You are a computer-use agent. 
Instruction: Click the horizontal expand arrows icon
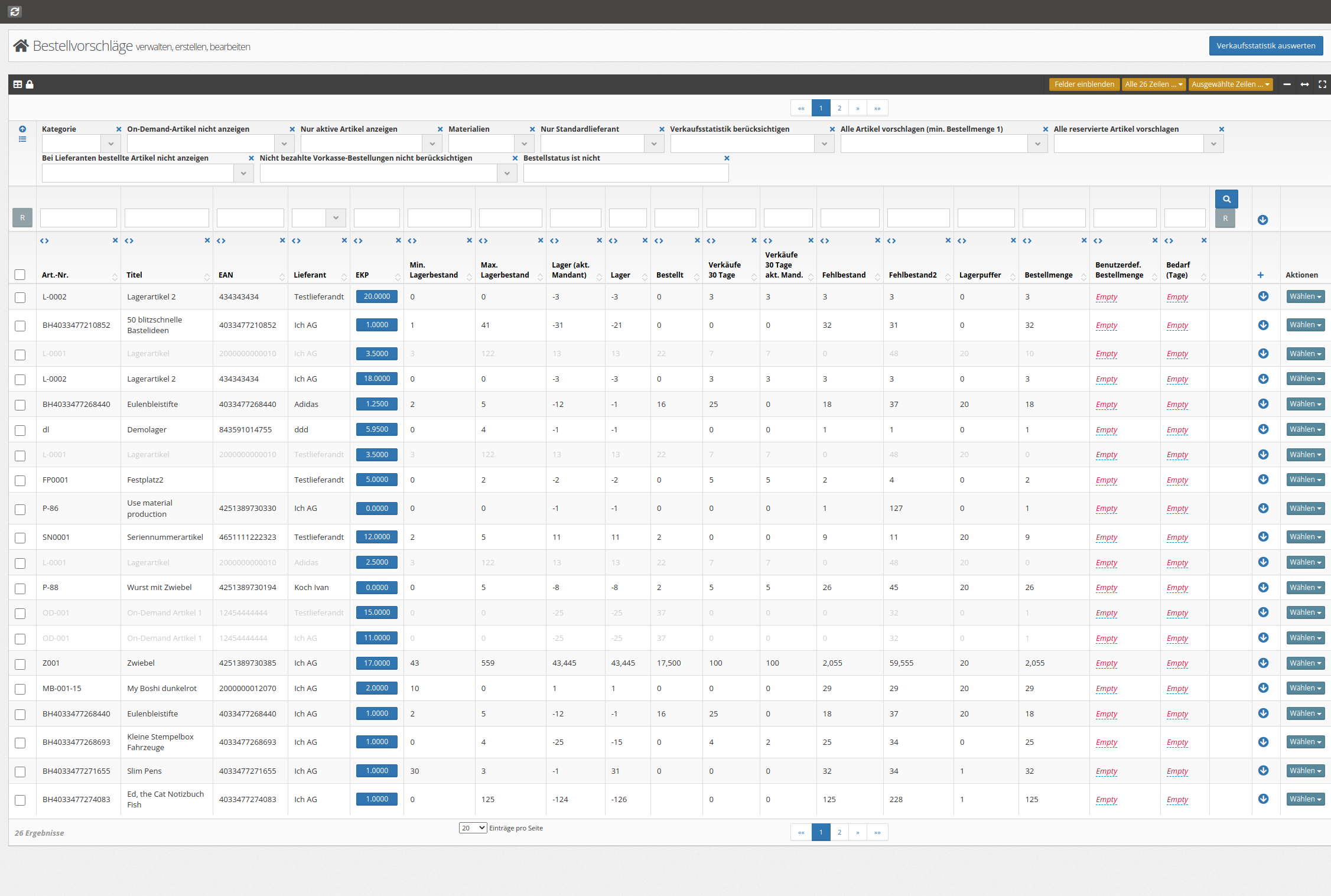point(1304,84)
